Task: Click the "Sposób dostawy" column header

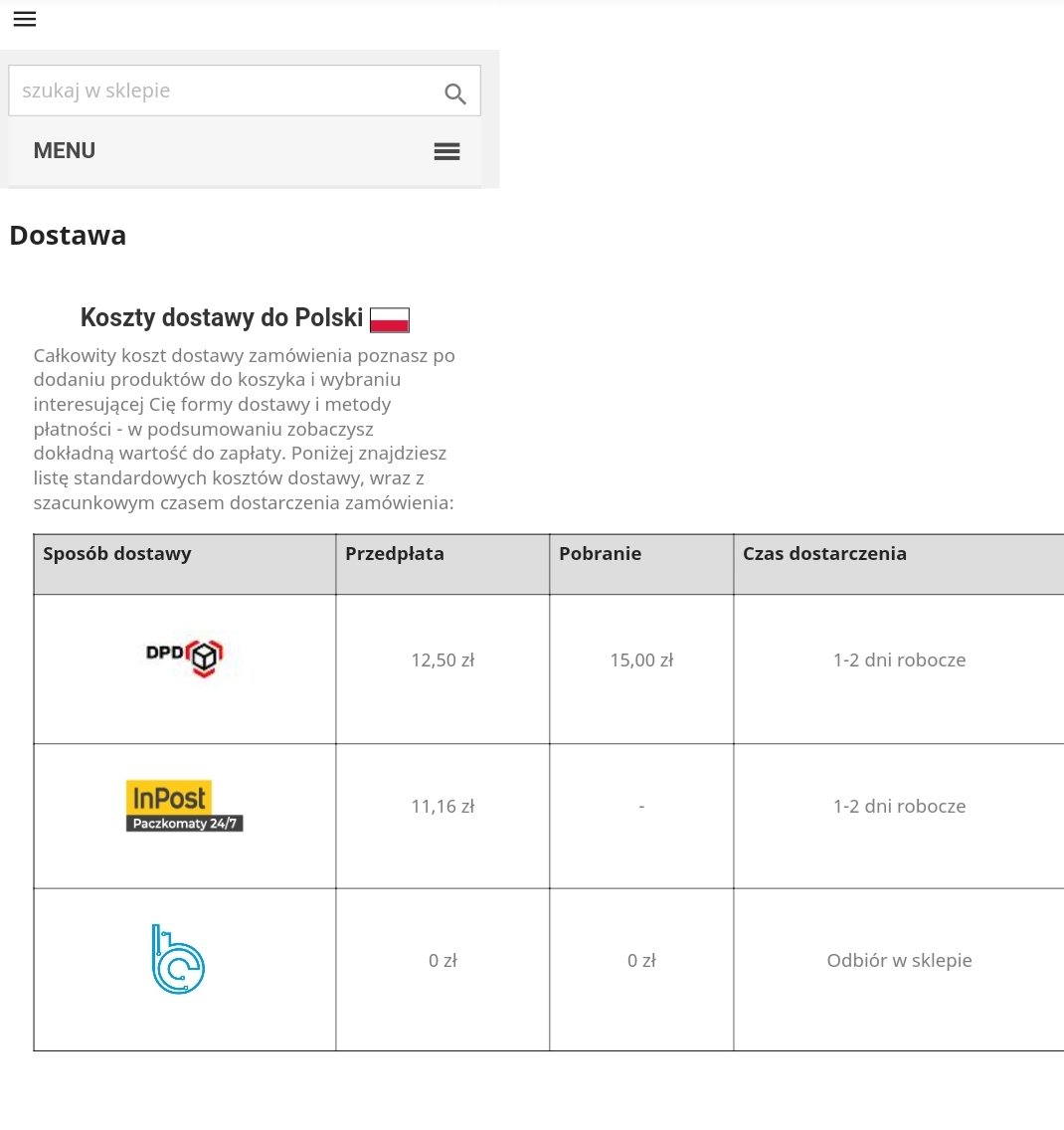Action: click(x=117, y=554)
